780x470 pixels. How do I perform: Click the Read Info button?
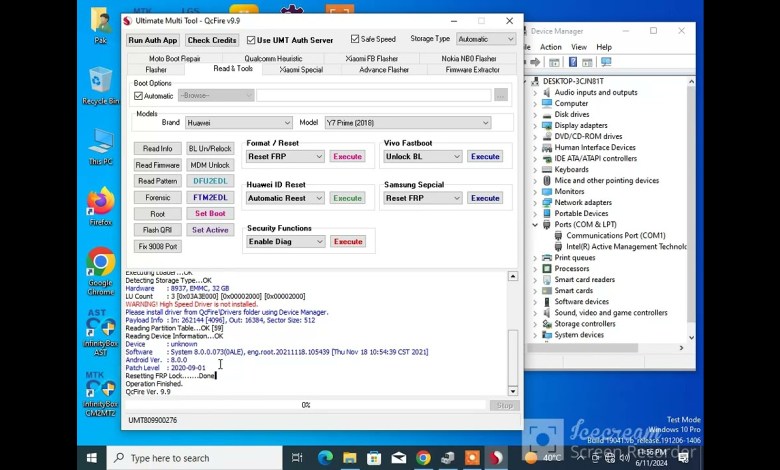coord(158,149)
